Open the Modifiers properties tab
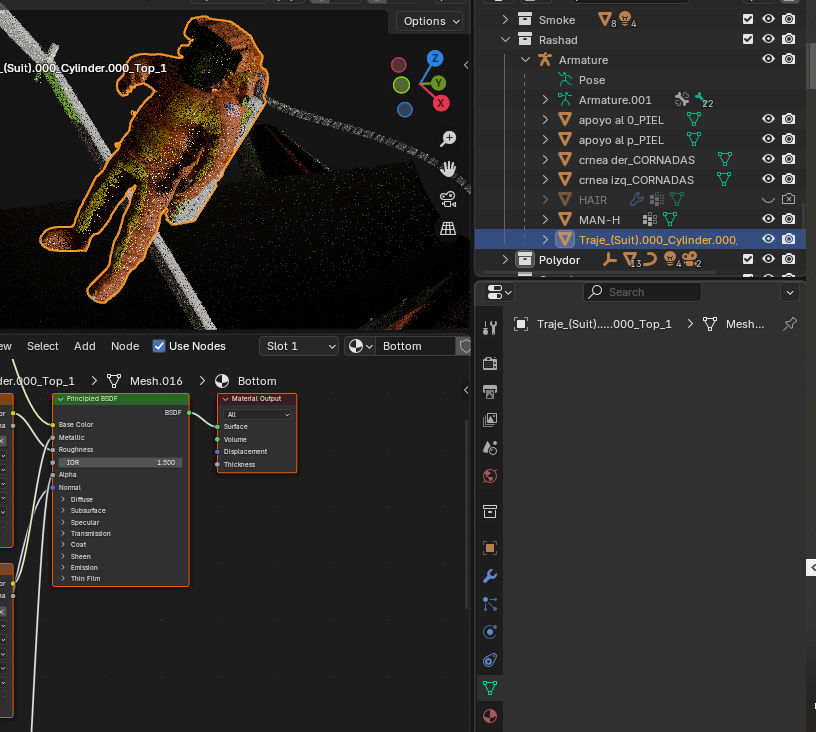Image resolution: width=816 pixels, height=732 pixels. point(490,576)
